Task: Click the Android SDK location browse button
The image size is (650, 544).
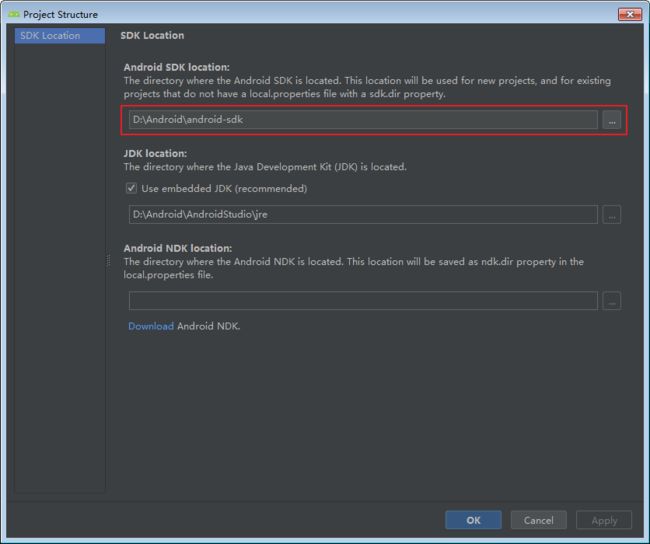Action: pyautogui.click(x=611, y=120)
